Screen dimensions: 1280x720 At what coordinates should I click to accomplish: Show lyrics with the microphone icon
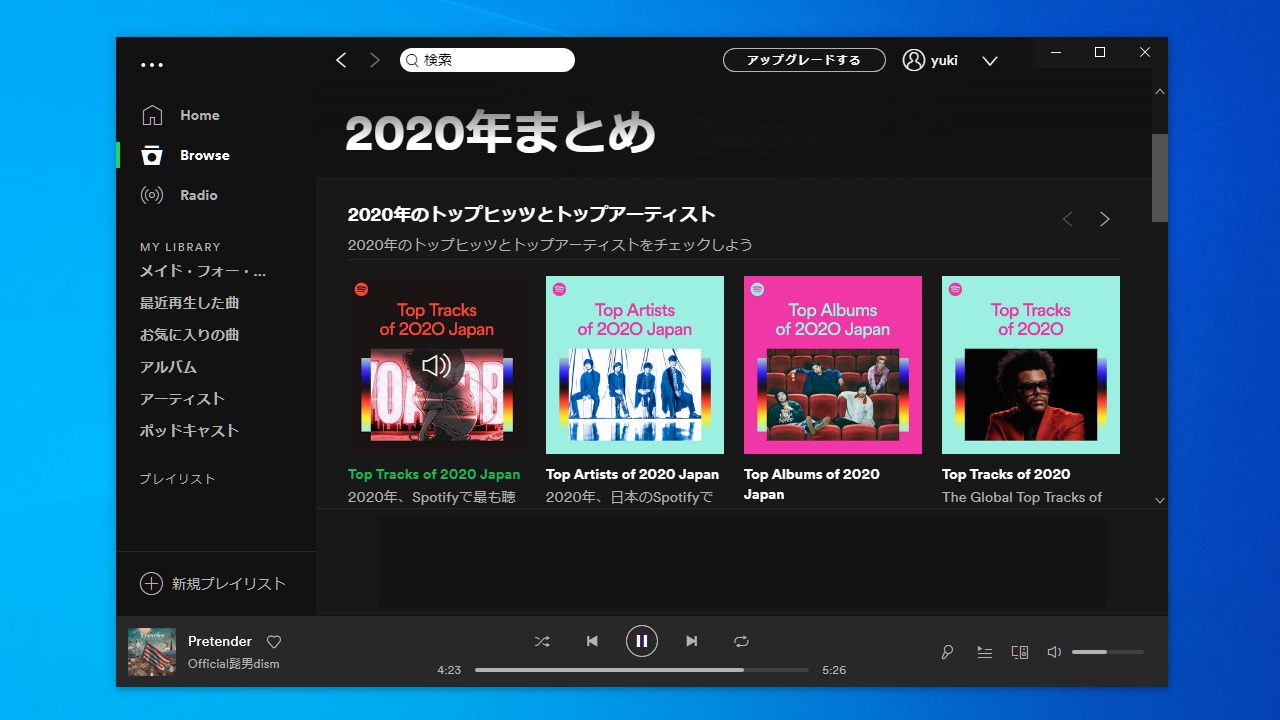pyautogui.click(x=947, y=652)
